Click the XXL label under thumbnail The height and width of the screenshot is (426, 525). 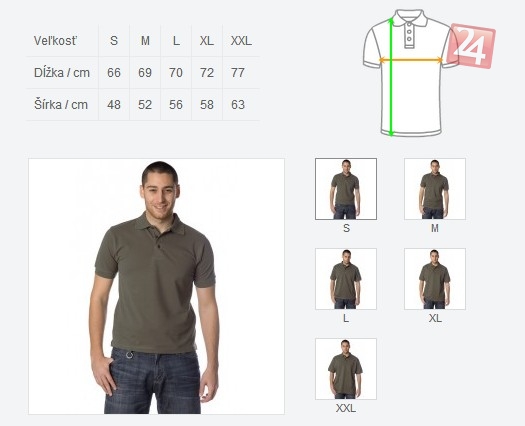coord(346,408)
